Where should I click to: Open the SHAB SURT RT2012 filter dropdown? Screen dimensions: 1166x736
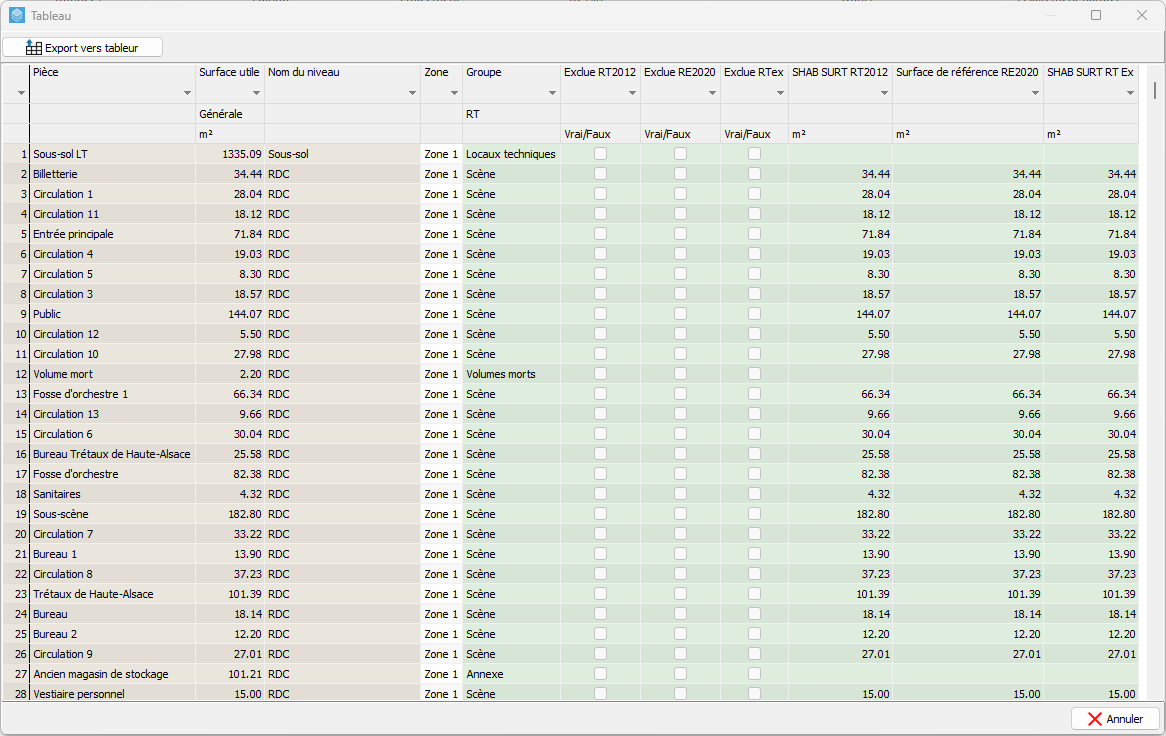[884, 91]
